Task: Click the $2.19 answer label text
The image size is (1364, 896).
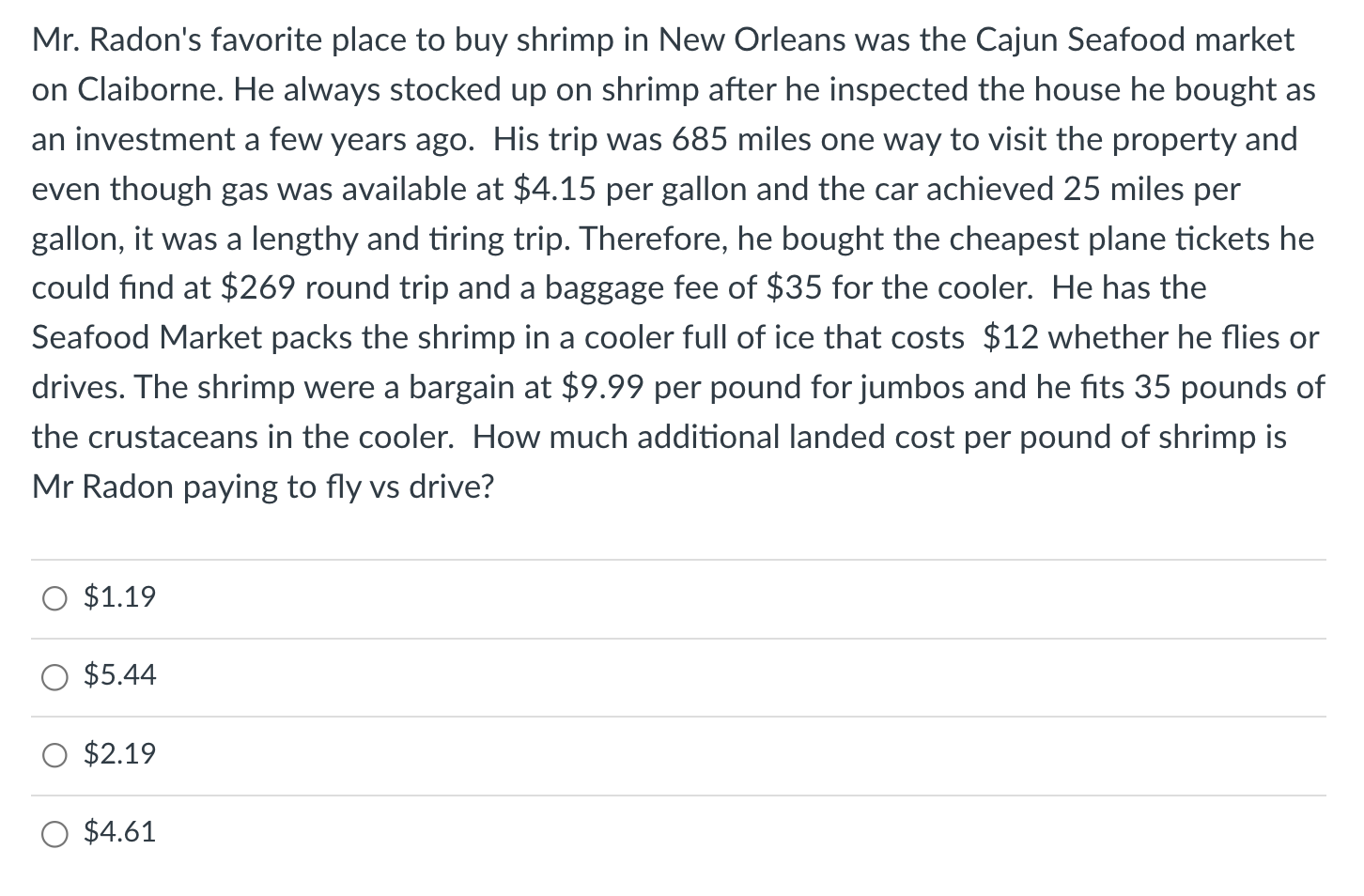Action: coord(120,754)
